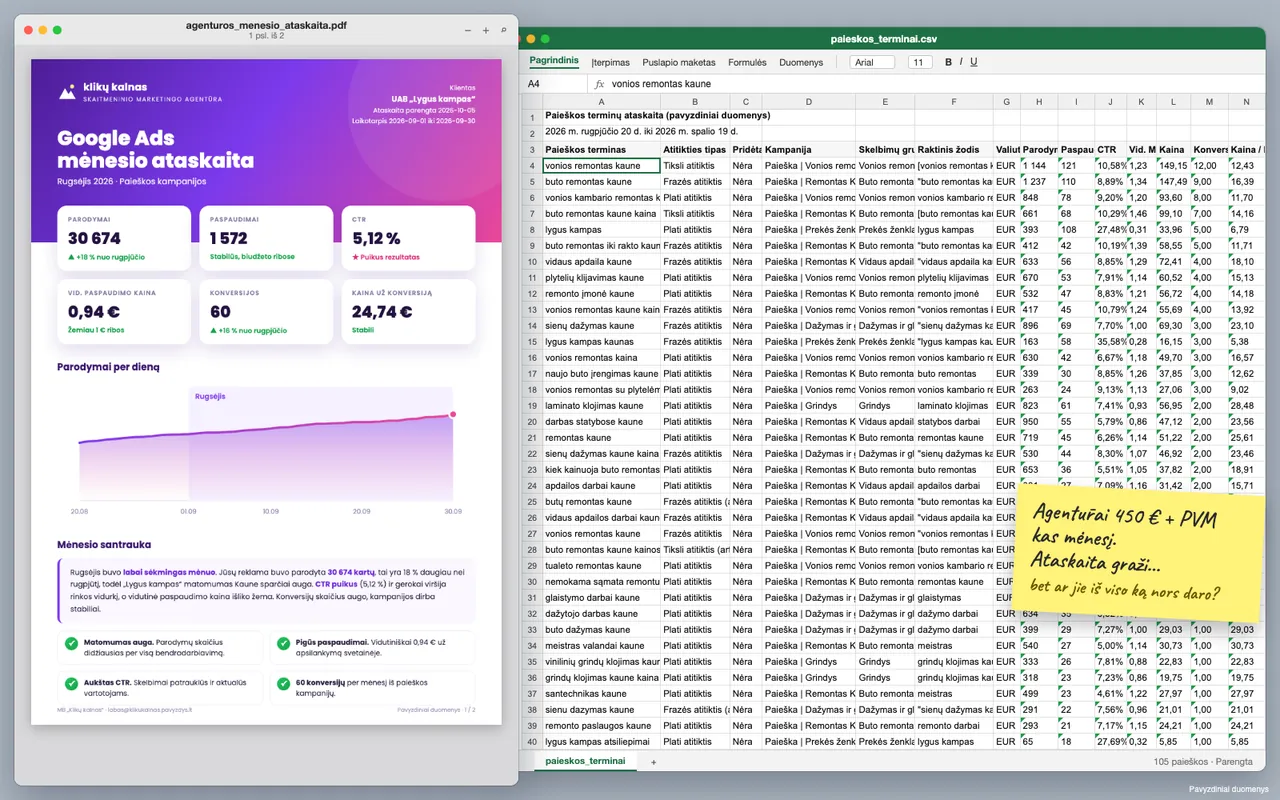Image resolution: width=1280 pixels, height=800 pixels.
Task: Select column B header in spreadsheet
Action: 695,102
